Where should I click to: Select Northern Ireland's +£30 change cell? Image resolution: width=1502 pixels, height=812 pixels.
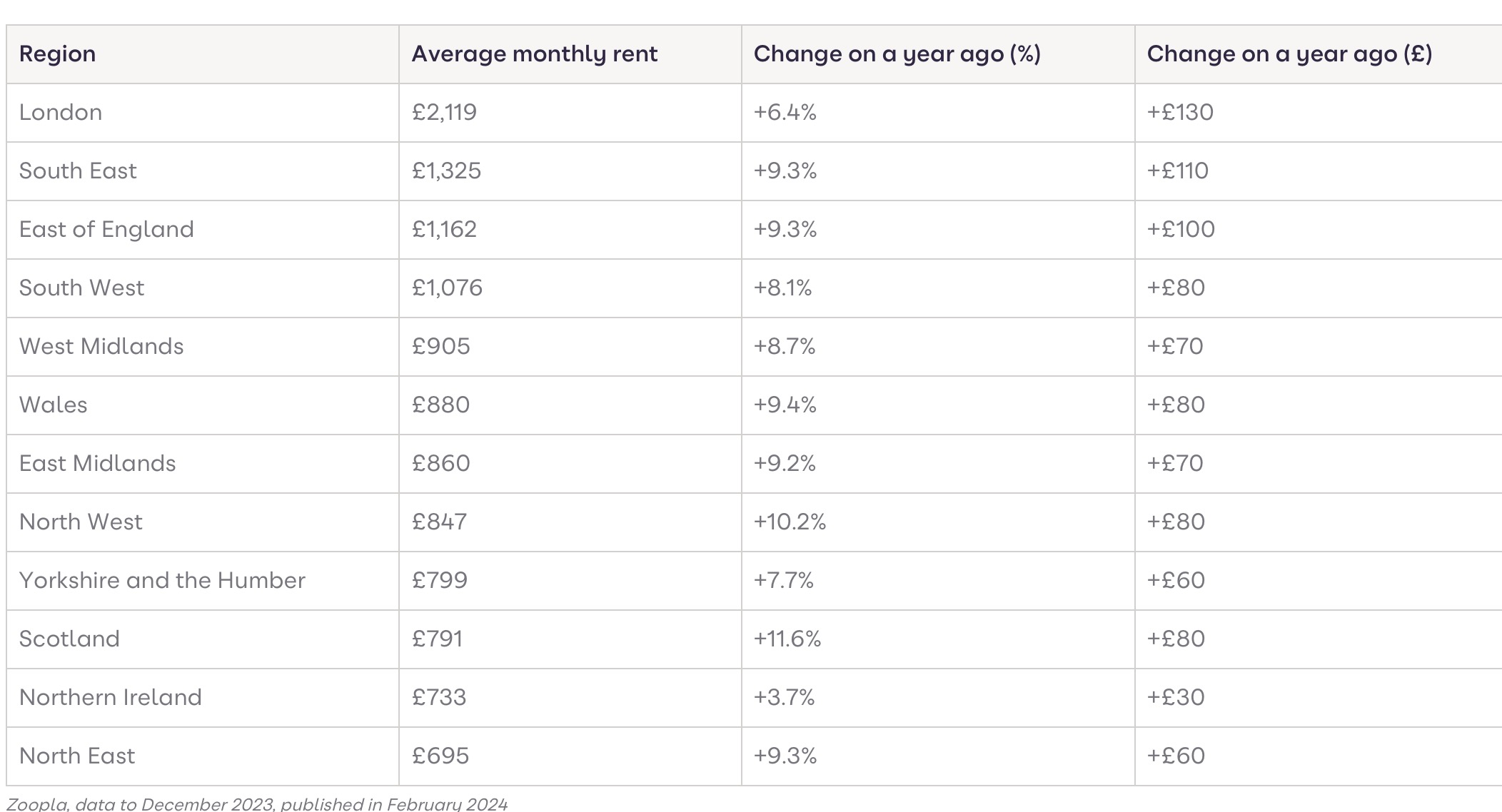tap(1176, 698)
